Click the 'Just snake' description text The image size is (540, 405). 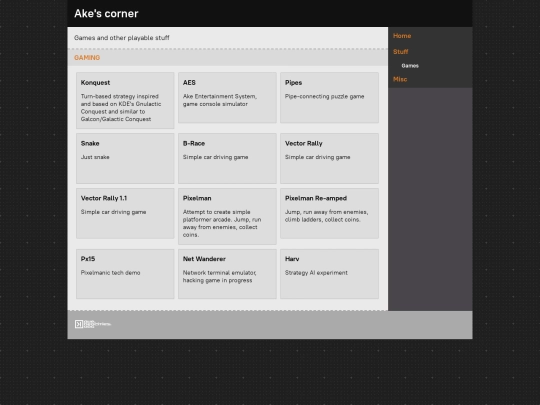(95, 157)
